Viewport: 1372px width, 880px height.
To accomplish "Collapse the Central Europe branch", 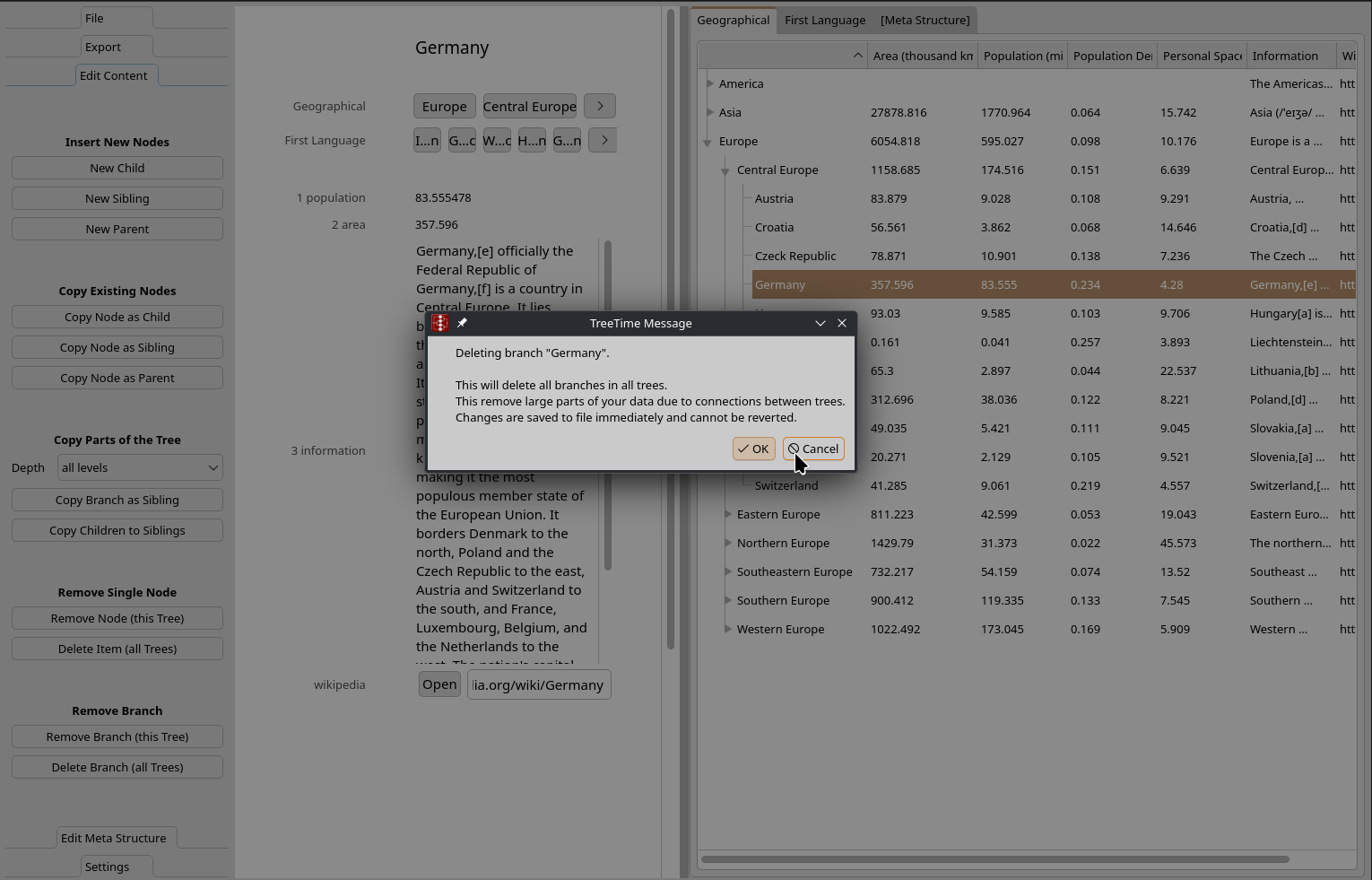I will point(725,170).
